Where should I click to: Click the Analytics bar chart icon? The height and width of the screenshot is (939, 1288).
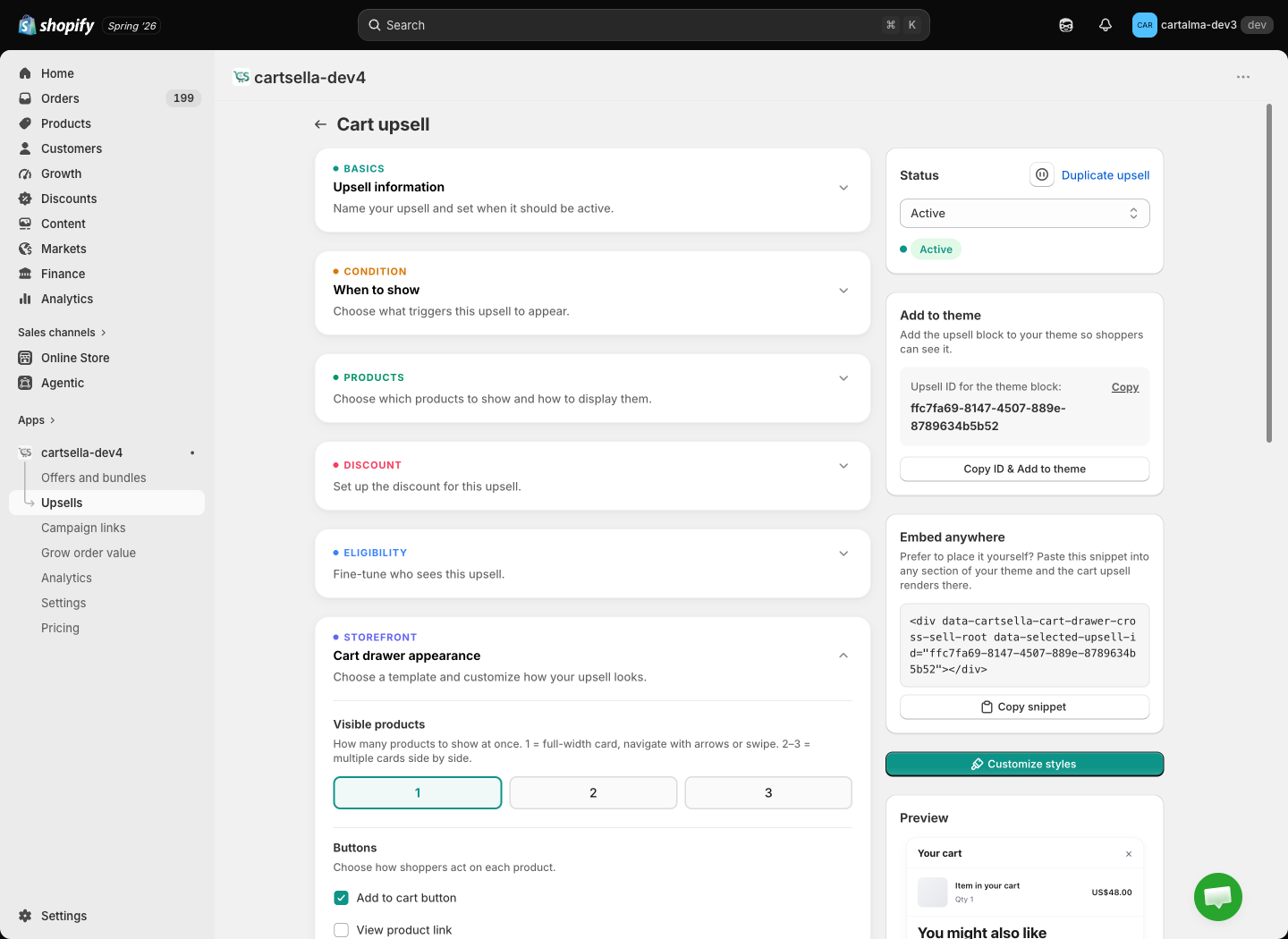tap(25, 299)
